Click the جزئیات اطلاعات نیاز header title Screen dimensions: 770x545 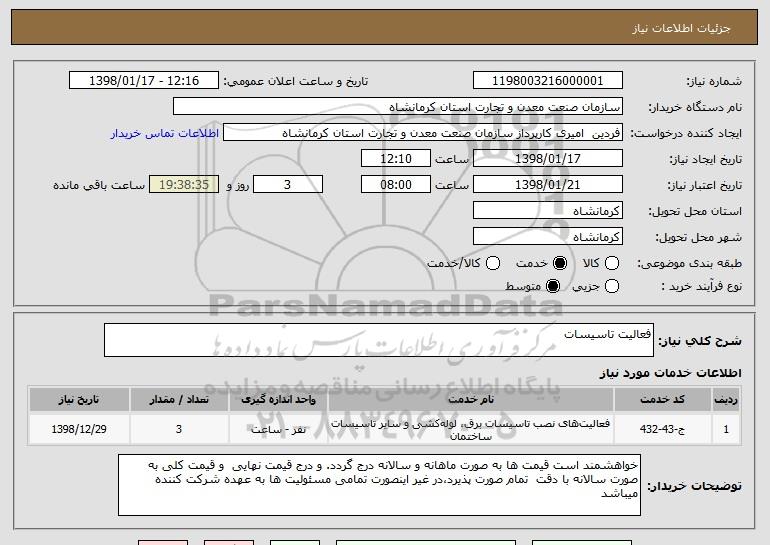point(681,28)
